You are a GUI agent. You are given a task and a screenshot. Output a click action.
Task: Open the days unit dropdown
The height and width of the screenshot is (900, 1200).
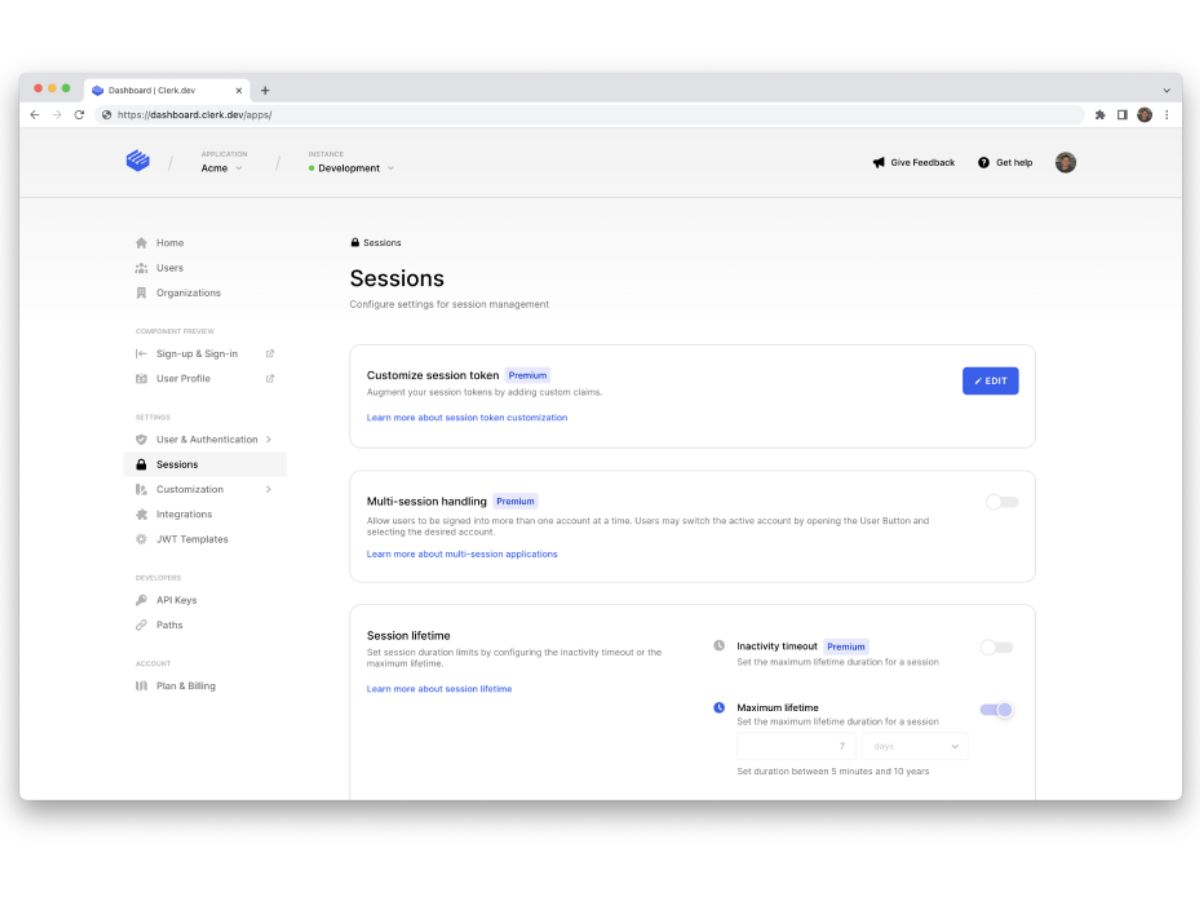tap(915, 746)
